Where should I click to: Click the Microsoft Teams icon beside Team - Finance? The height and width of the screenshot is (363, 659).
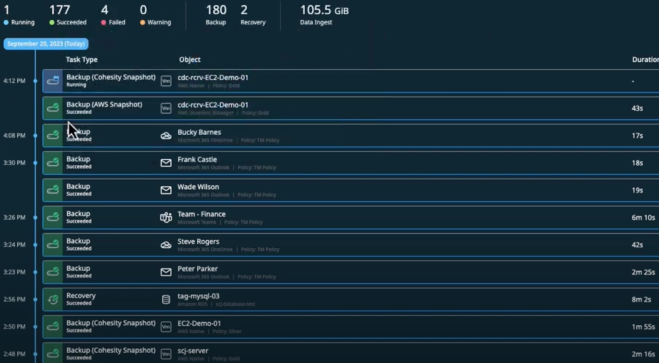tap(166, 218)
